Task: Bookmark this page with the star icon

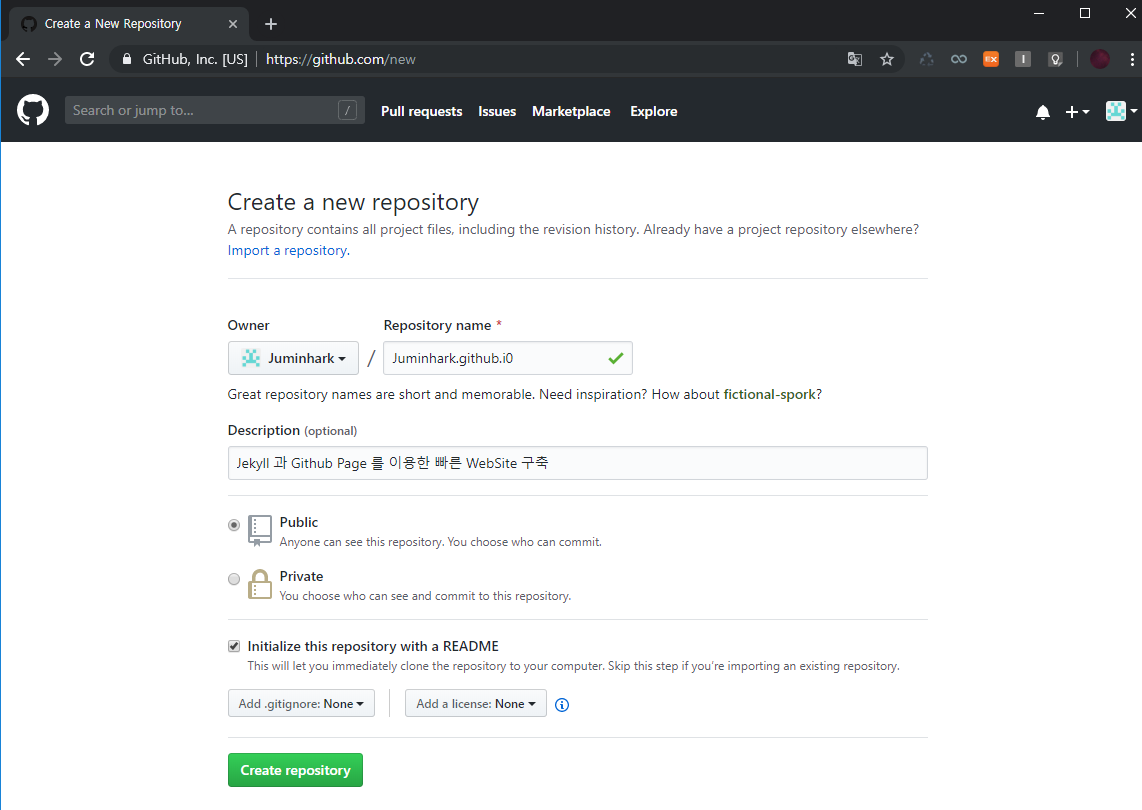Action: (886, 59)
